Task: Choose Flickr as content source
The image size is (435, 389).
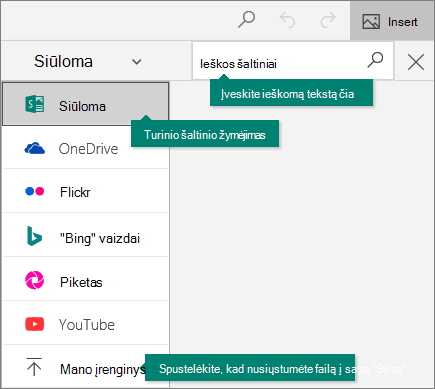Action: click(x=86, y=191)
